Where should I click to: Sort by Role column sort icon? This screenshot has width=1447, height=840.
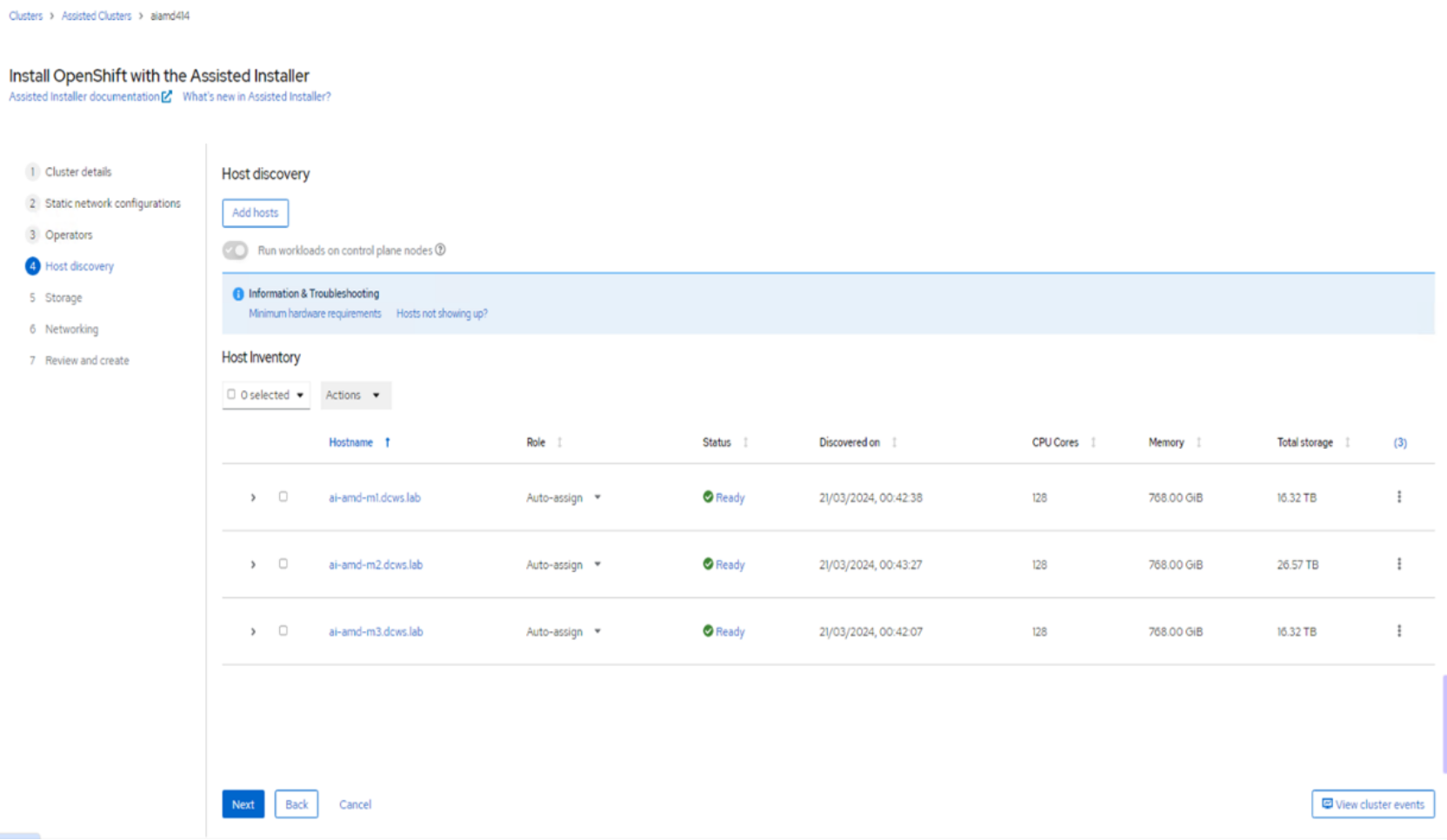[559, 443]
